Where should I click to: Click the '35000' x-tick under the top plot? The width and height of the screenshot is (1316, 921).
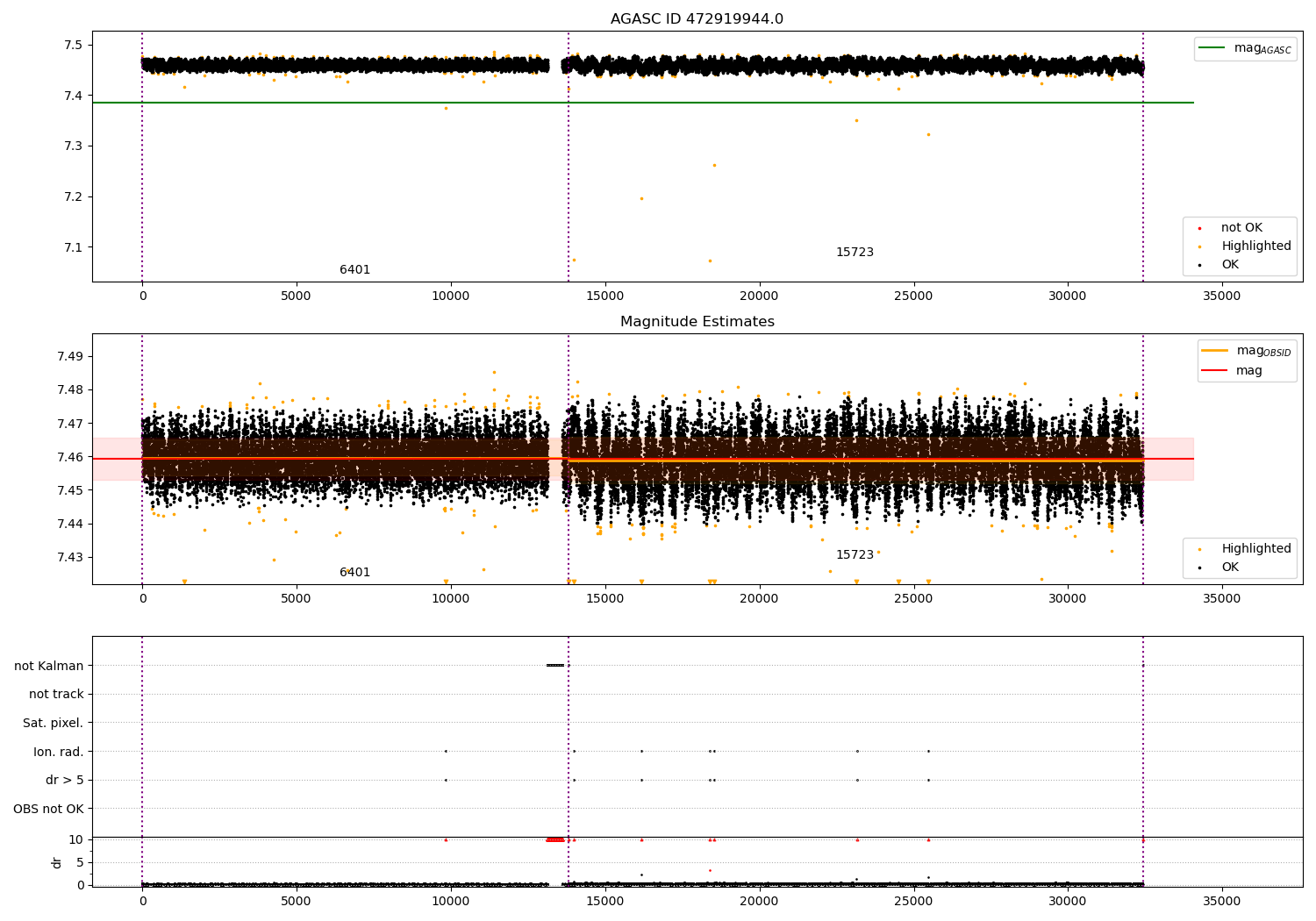pos(1221,296)
